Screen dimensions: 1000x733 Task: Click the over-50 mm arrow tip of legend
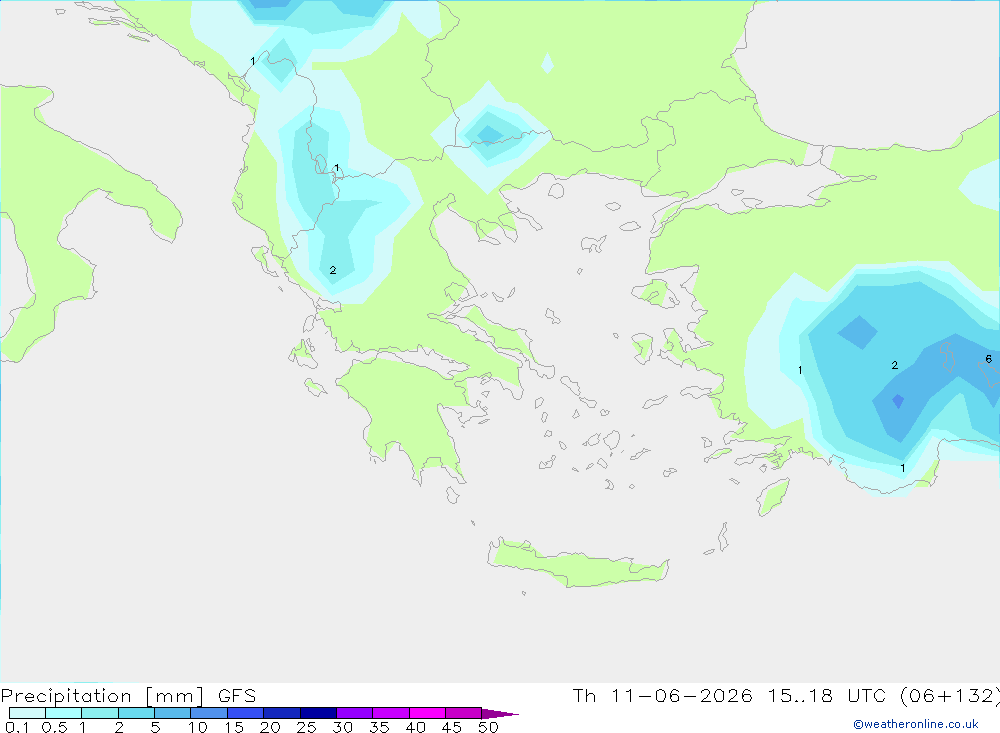click(500, 713)
